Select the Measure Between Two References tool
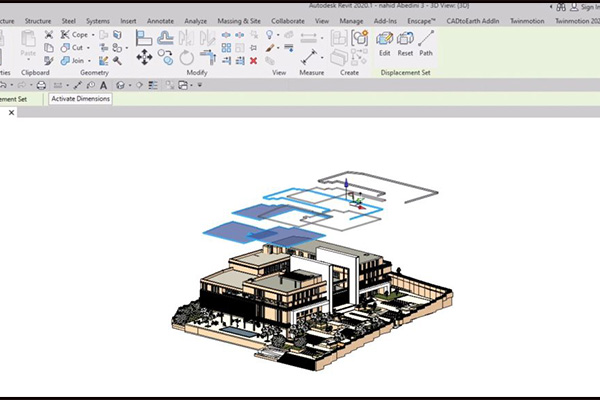This screenshot has height=400, width=600. click(309, 57)
